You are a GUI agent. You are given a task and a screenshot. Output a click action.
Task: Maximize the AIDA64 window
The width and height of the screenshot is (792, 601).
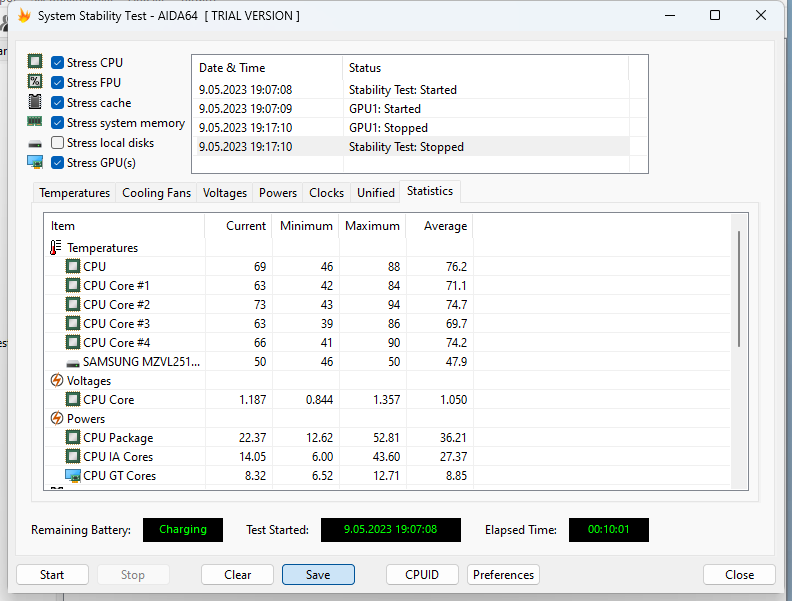(715, 15)
